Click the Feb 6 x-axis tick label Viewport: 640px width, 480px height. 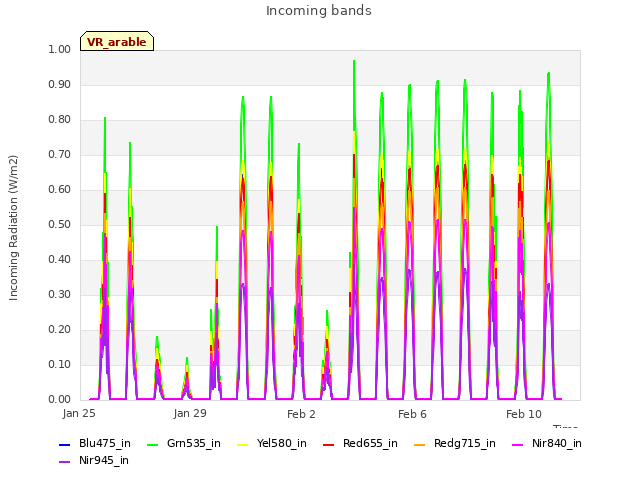point(412,414)
